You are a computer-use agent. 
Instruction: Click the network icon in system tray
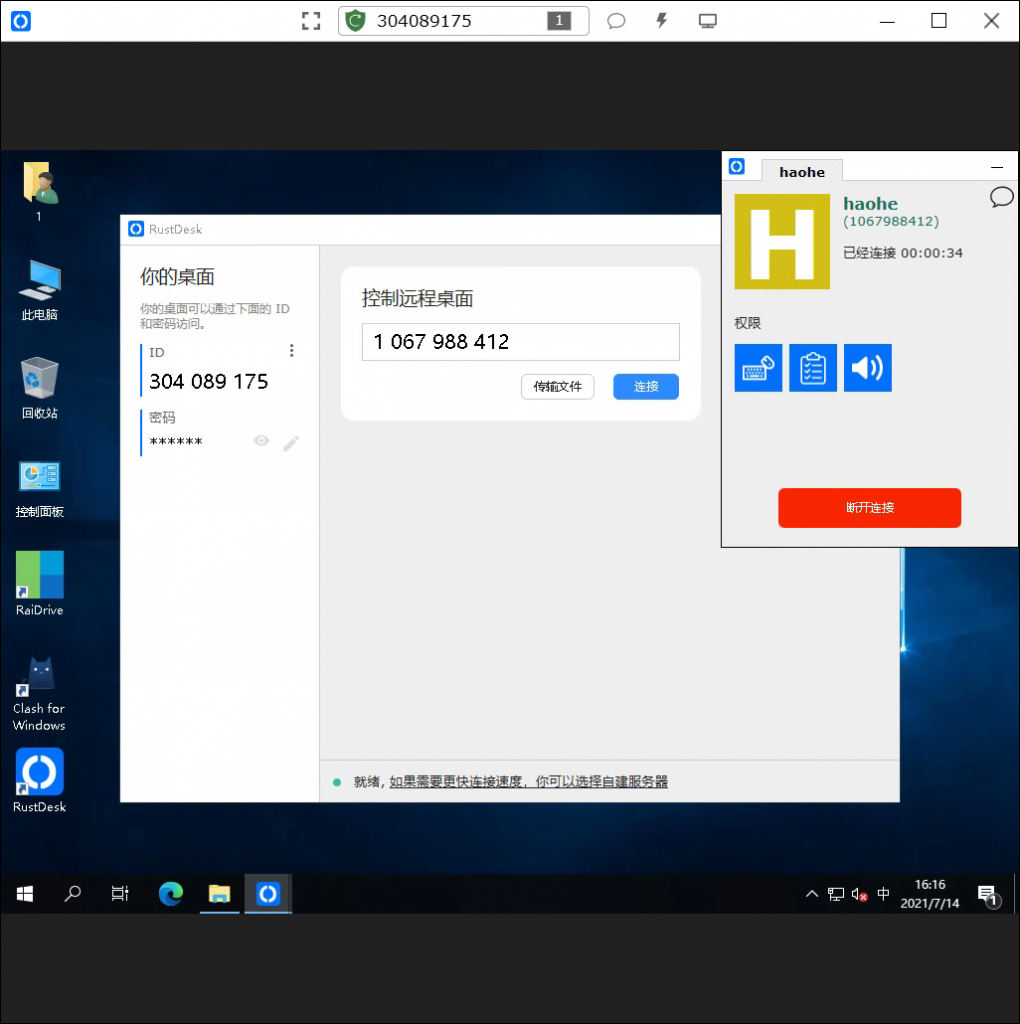pos(836,894)
